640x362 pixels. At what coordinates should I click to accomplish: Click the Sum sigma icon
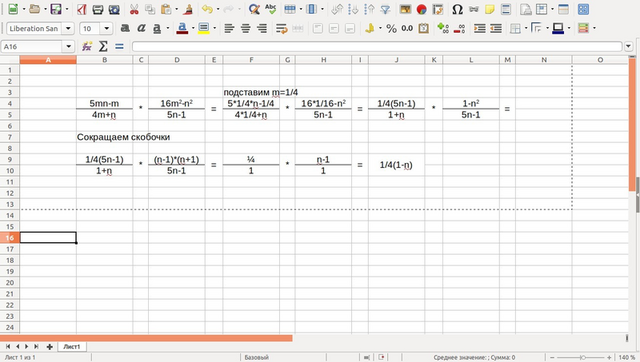click(x=103, y=47)
